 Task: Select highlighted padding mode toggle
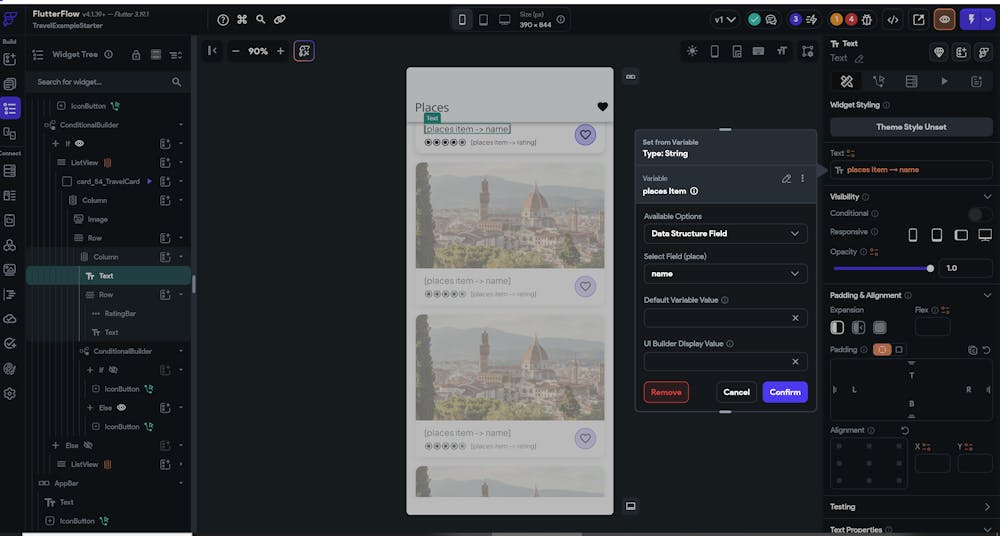[882, 350]
